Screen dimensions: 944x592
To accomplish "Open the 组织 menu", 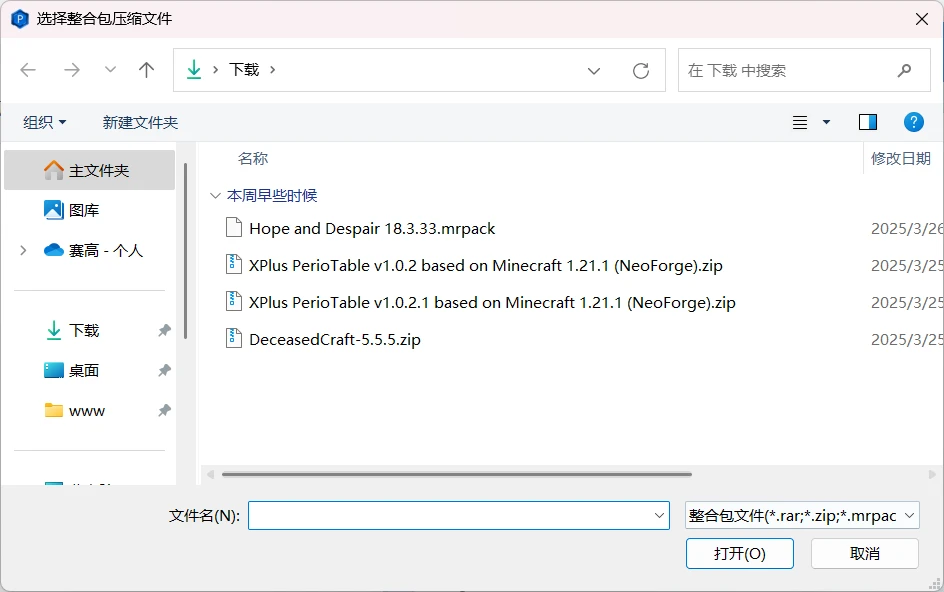I will point(45,122).
